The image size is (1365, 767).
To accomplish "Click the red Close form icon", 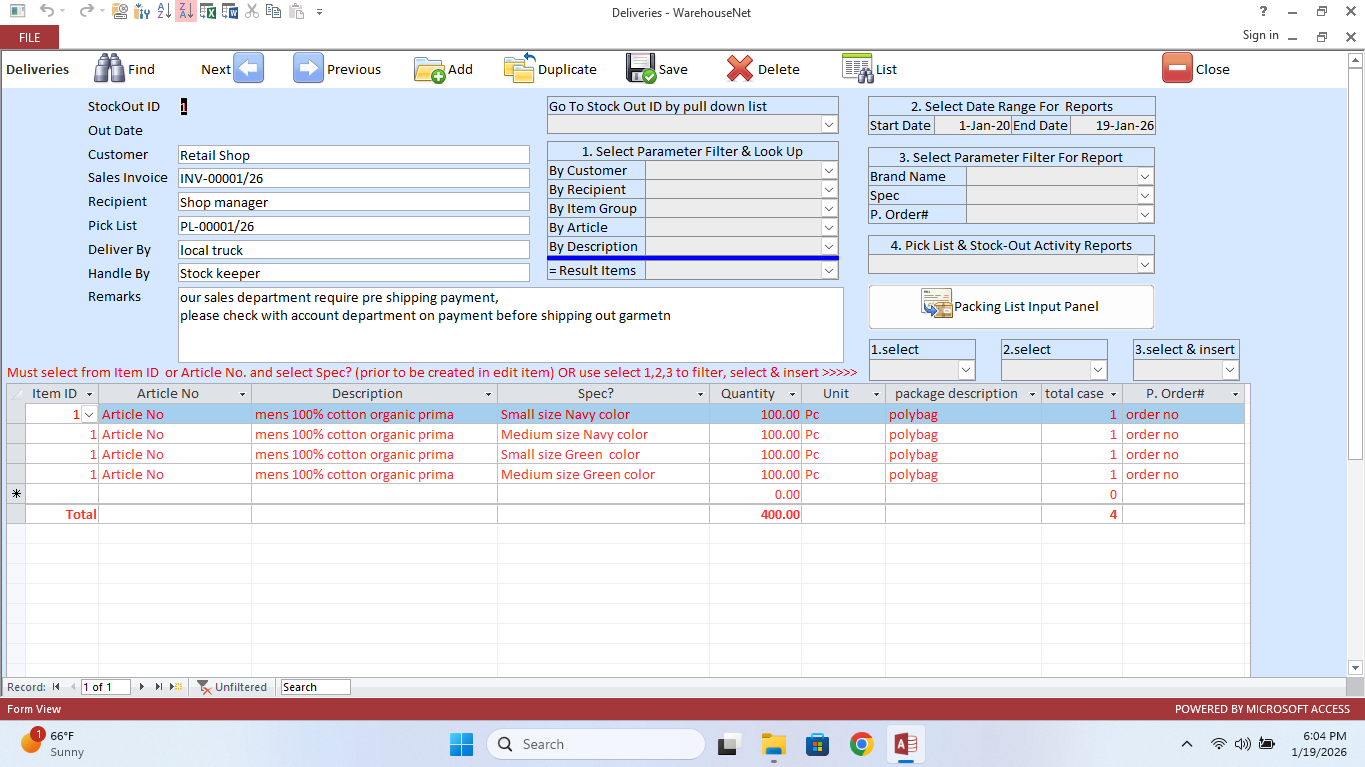I will (x=1177, y=69).
